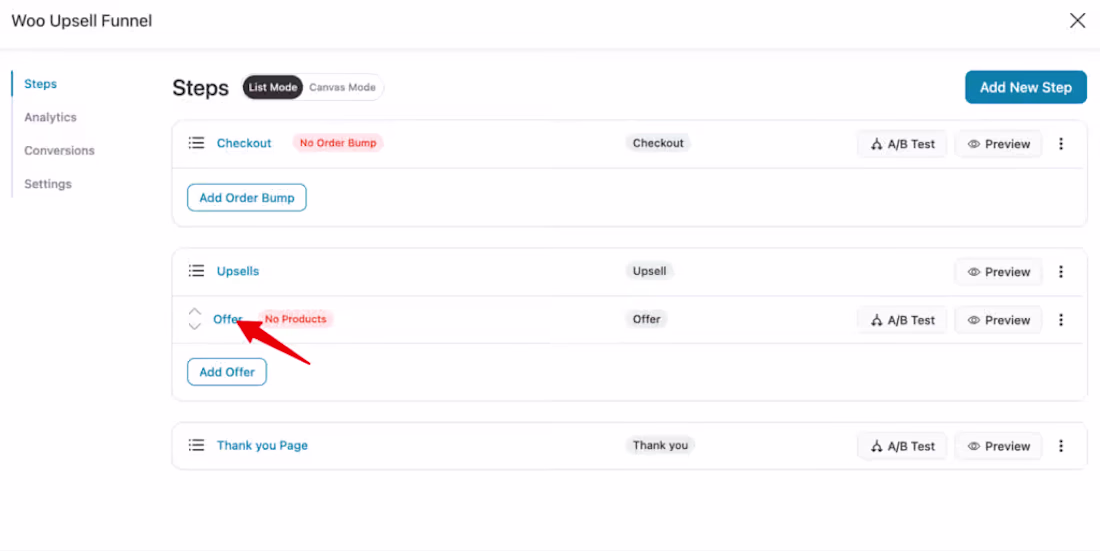Open the three-dot menu for Thank you Page
1100x551 pixels.
pyautogui.click(x=1061, y=446)
